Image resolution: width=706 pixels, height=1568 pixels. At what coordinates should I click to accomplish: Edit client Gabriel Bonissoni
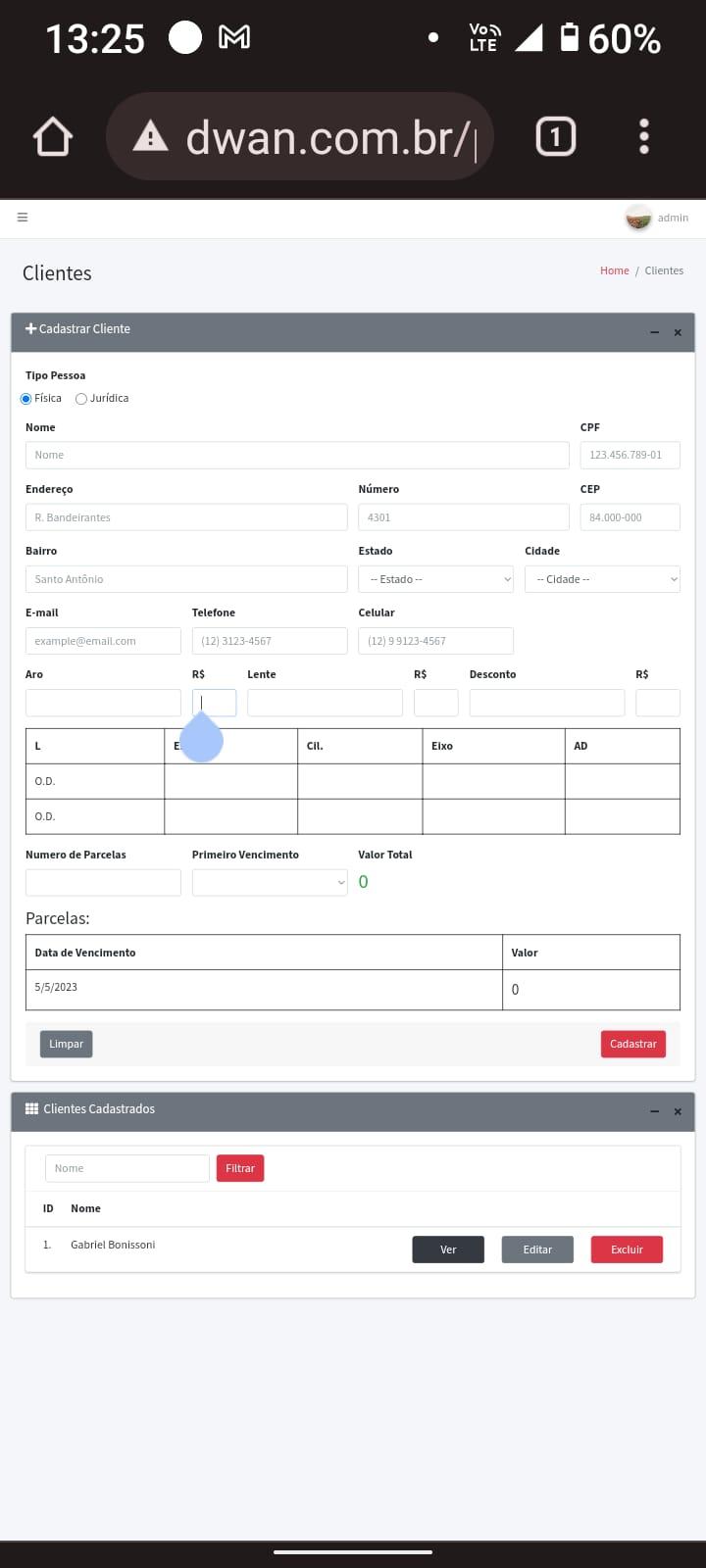537,1249
